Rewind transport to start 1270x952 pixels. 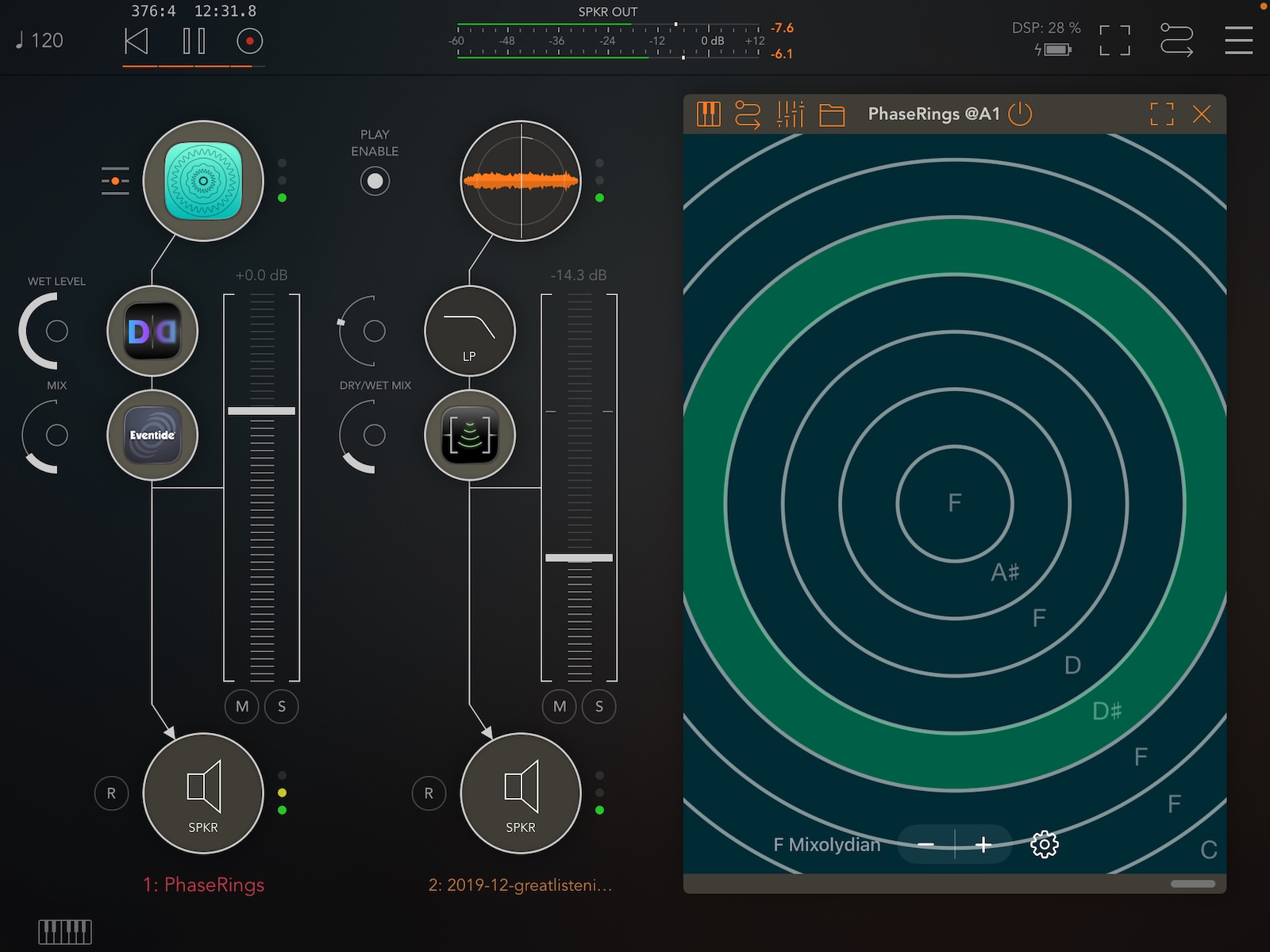click(137, 40)
